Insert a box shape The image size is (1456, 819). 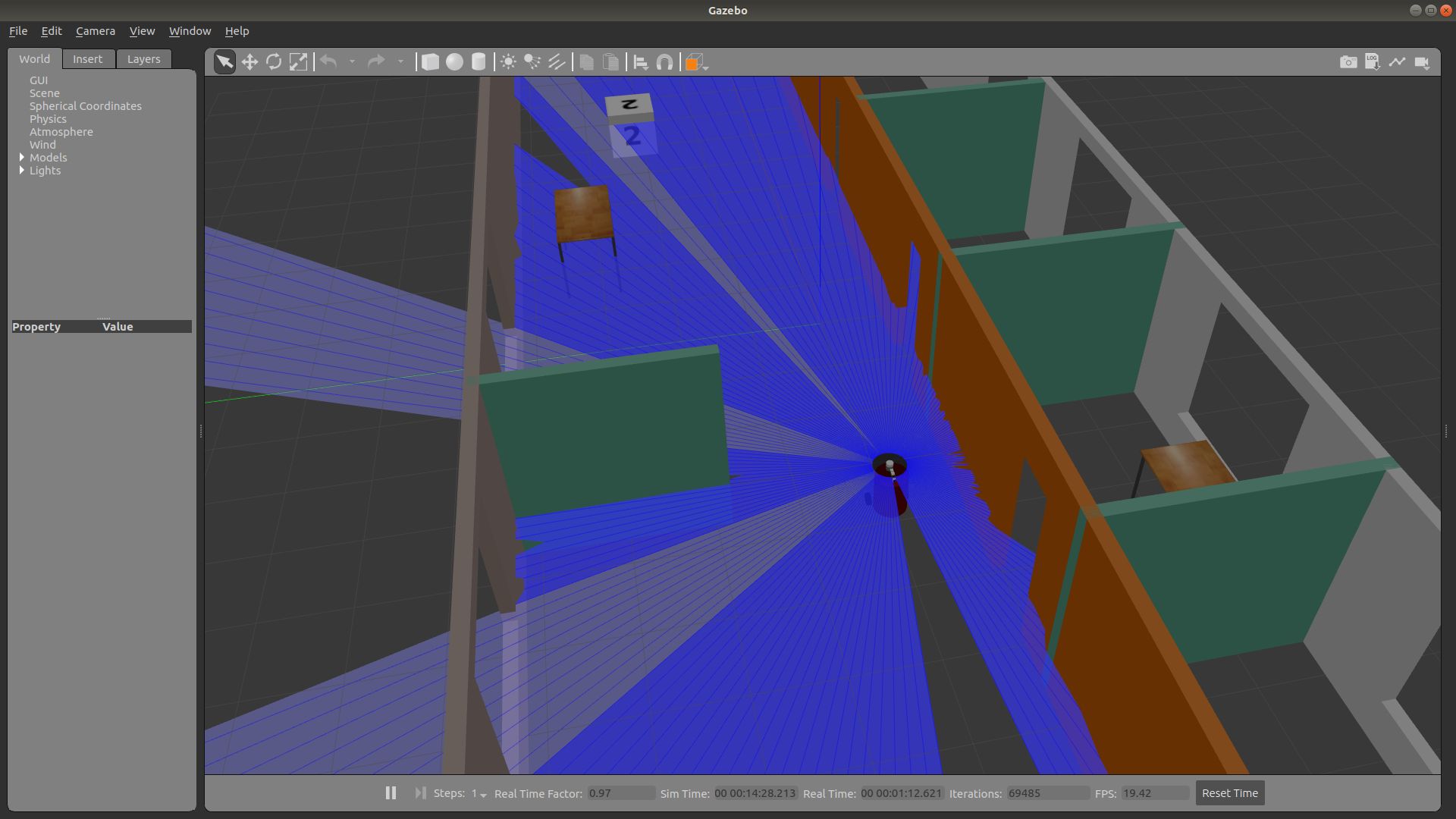pos(430,62)
